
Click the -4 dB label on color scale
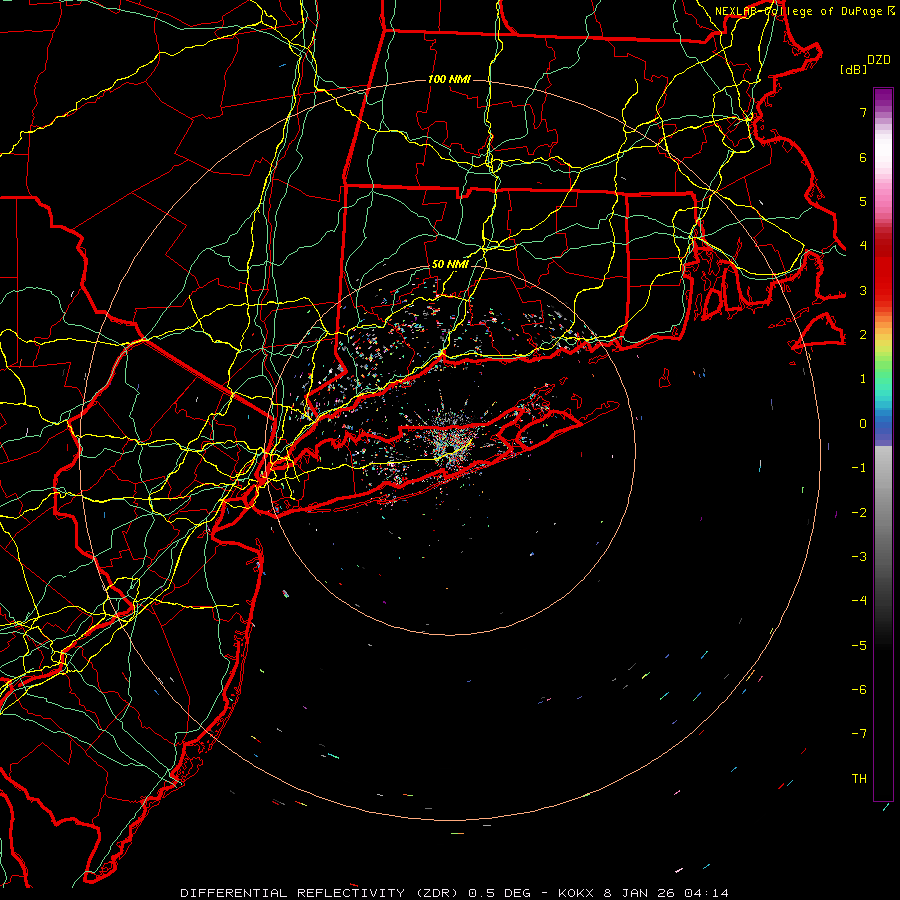tap(859, 601)
